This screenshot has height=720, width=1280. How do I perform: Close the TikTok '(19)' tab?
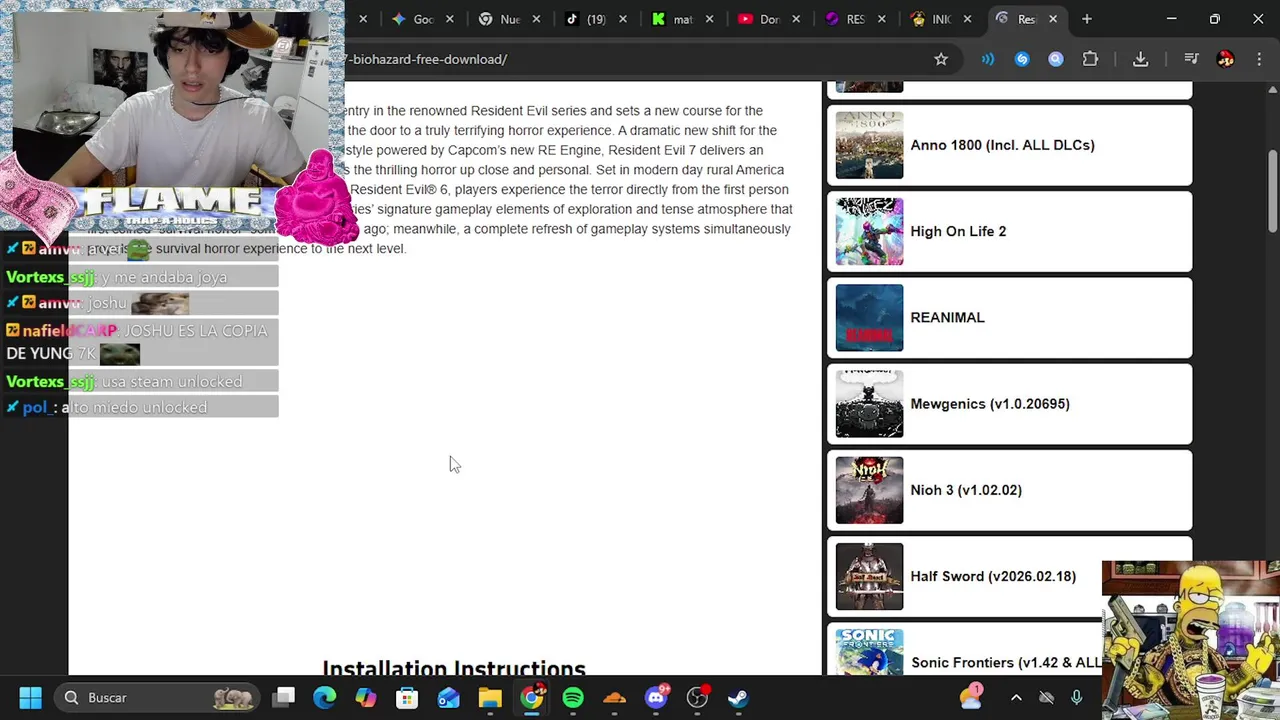[623, 19]
